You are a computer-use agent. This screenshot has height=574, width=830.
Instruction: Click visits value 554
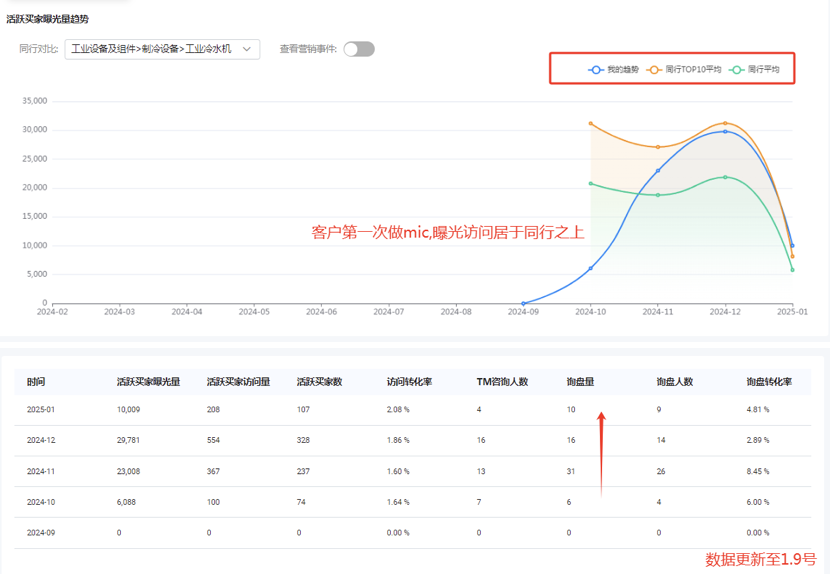coord(213,440)
